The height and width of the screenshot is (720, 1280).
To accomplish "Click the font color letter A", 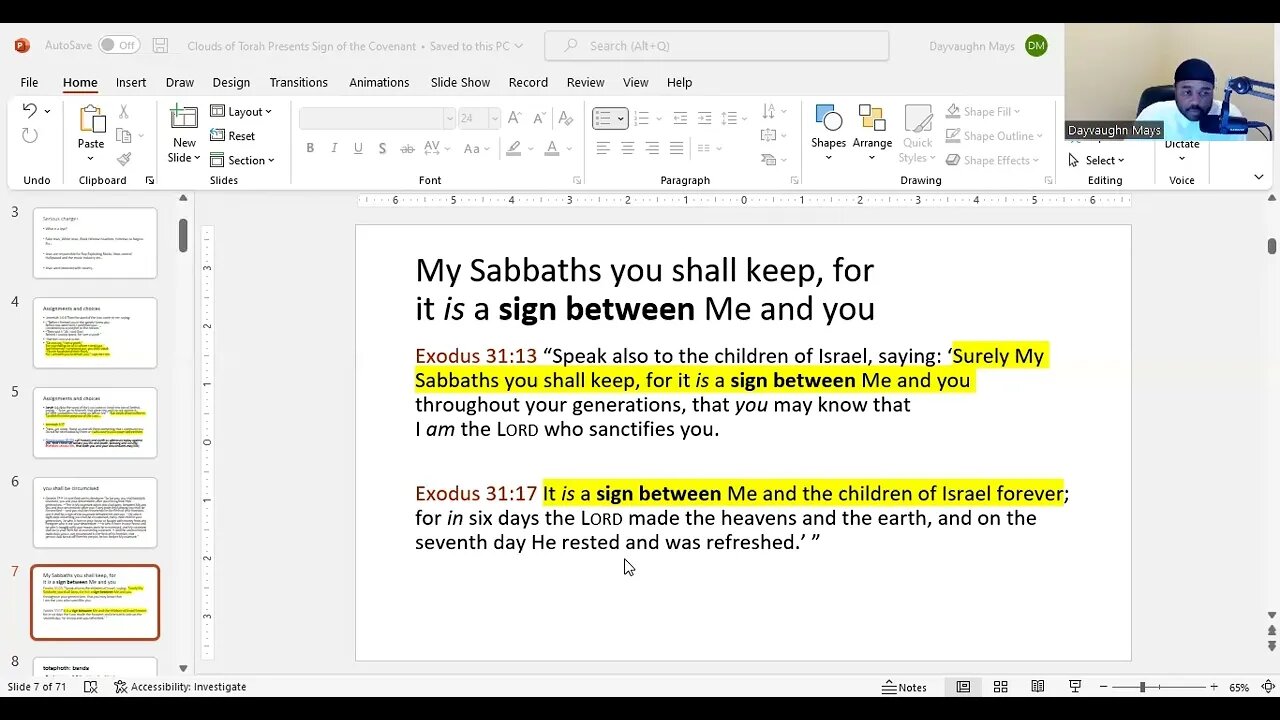I will pos(551,148).
